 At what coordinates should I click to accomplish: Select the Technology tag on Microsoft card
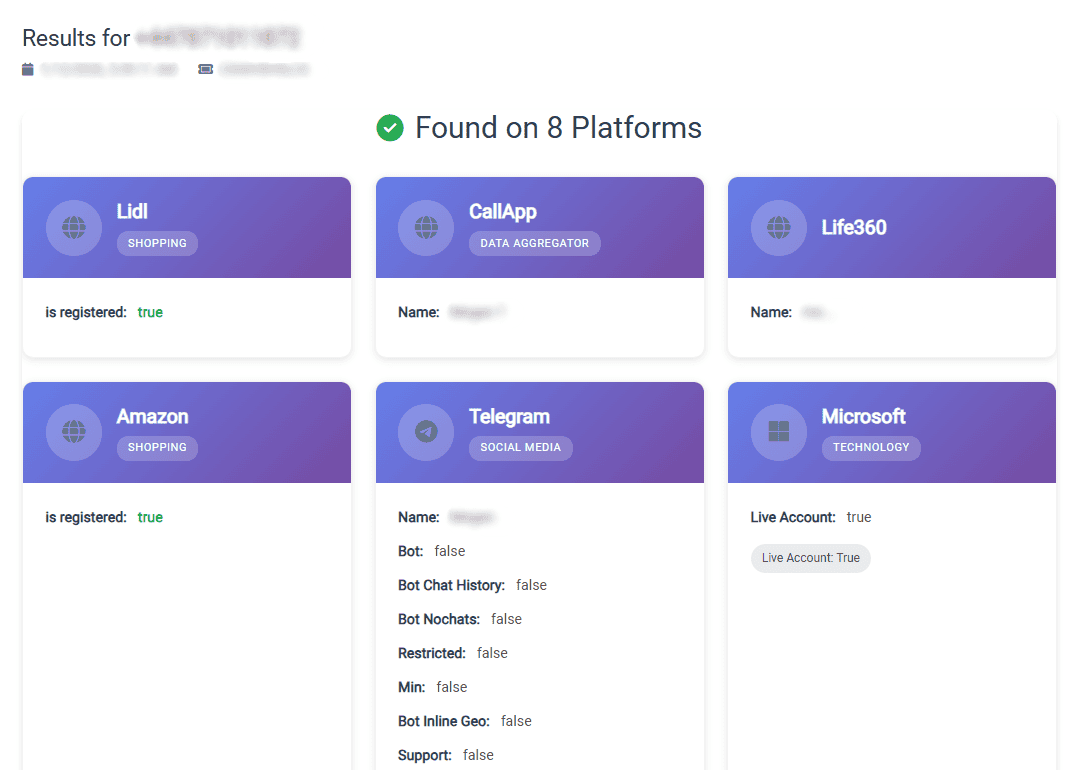pyautogui.click(x=871, y=447)
